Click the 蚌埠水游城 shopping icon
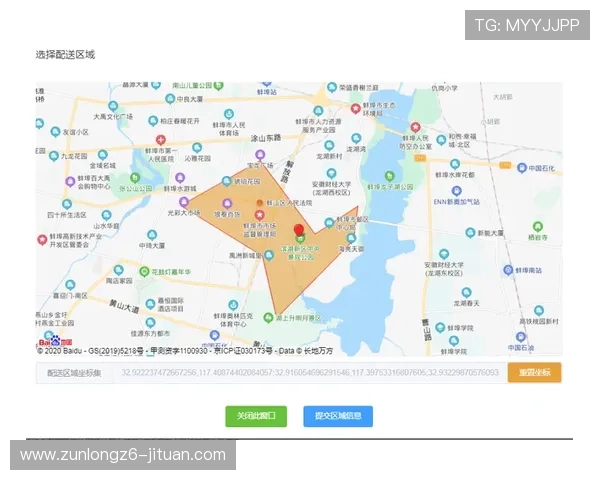Viewport: 600px width, 480px height. 180,178
